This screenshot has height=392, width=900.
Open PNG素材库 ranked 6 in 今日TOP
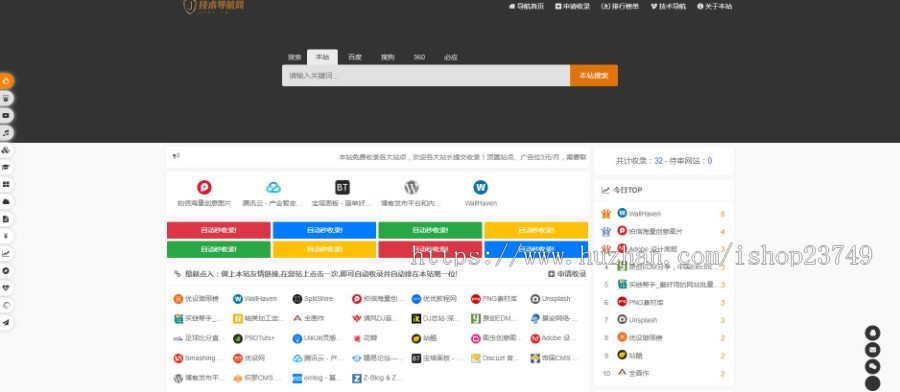point(640,302)
